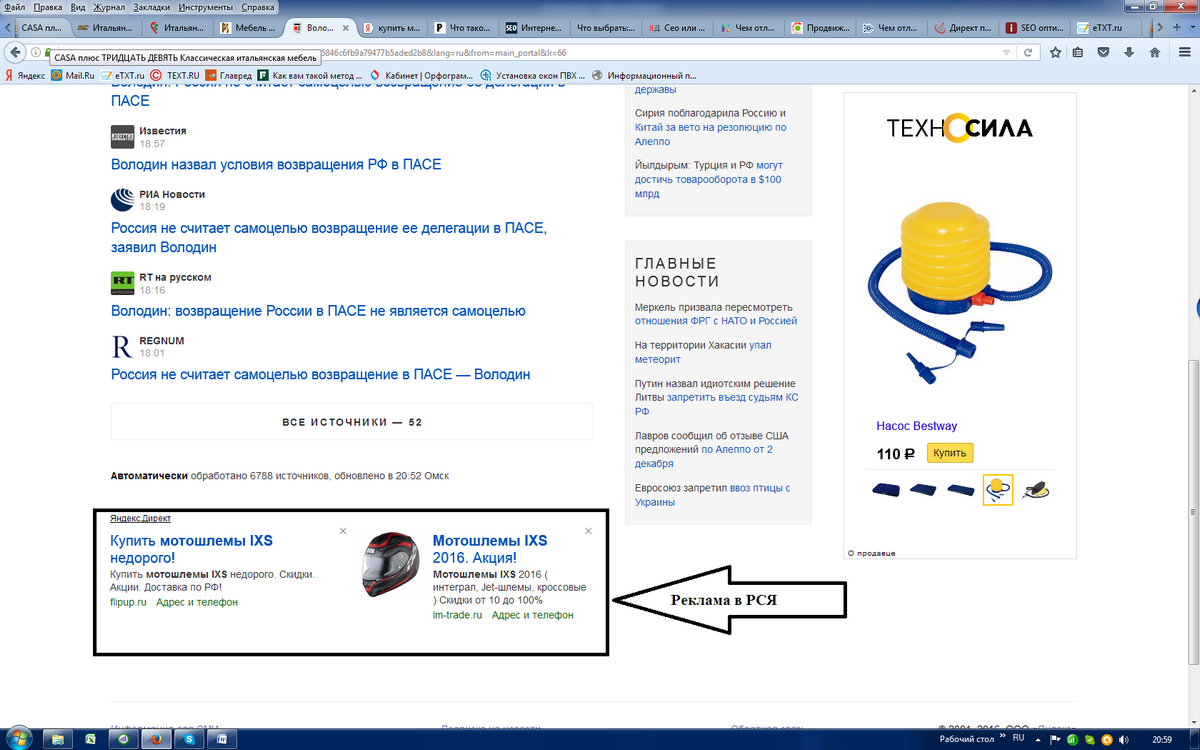Bookmark this page with the star icon

(x=1057, y=52)
